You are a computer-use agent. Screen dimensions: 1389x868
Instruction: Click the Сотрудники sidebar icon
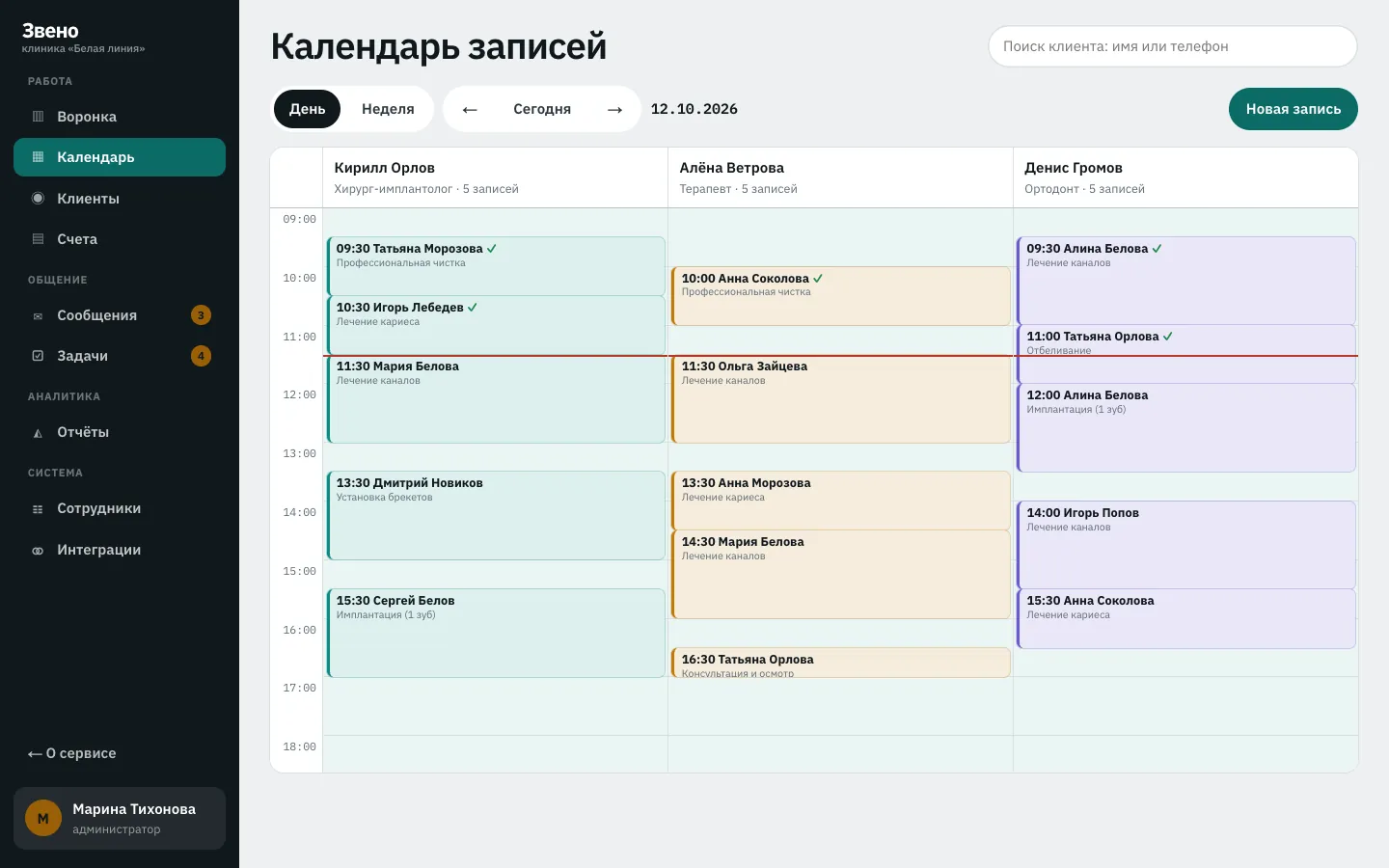[38, 509]
